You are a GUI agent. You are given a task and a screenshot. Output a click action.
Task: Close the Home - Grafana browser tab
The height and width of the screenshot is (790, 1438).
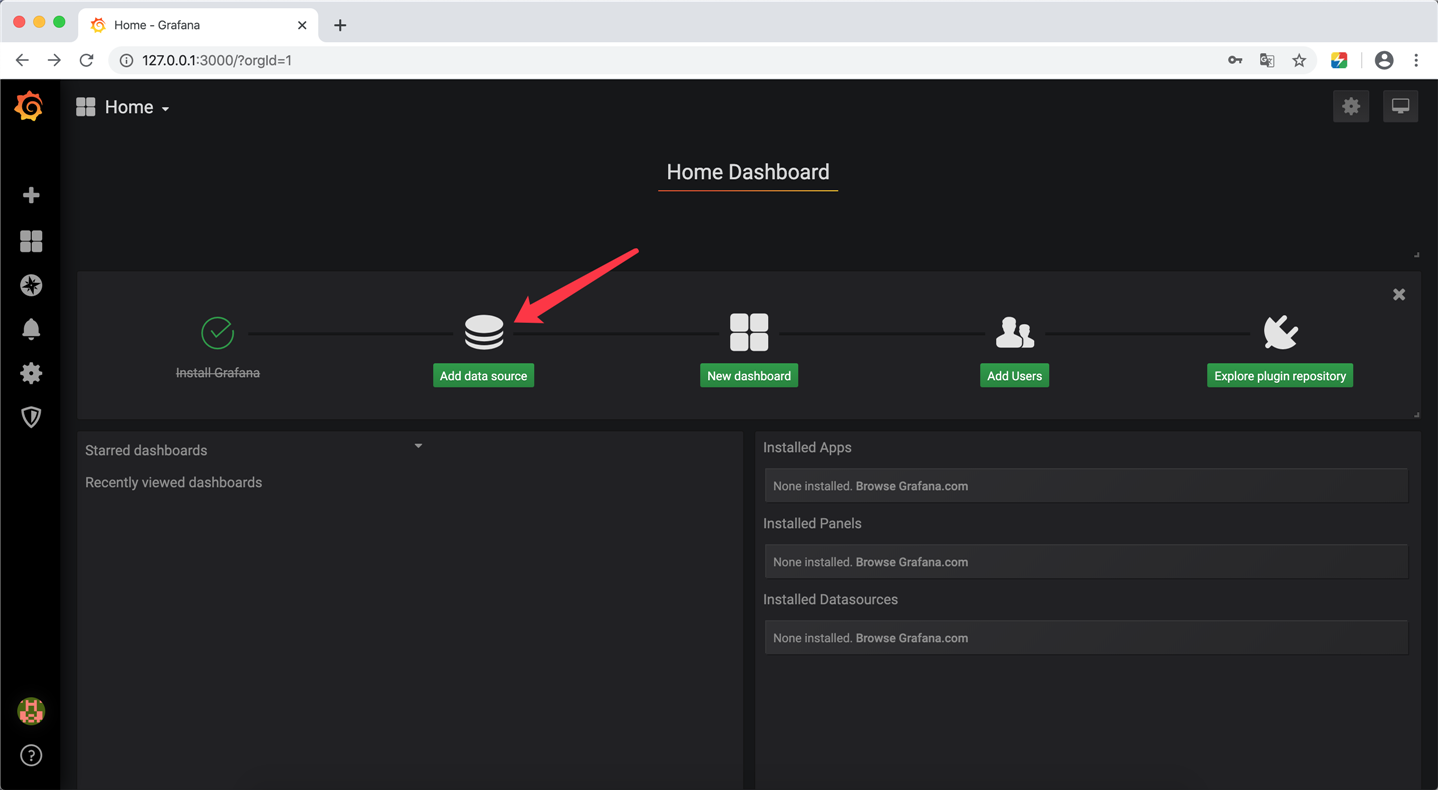click(x=302, y=25)
